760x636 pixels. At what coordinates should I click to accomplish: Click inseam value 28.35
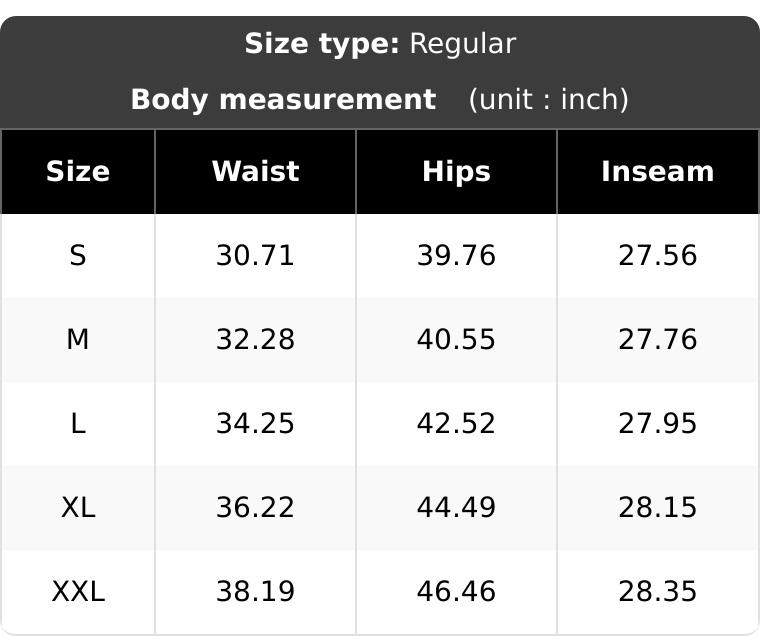tap(658, 591)
